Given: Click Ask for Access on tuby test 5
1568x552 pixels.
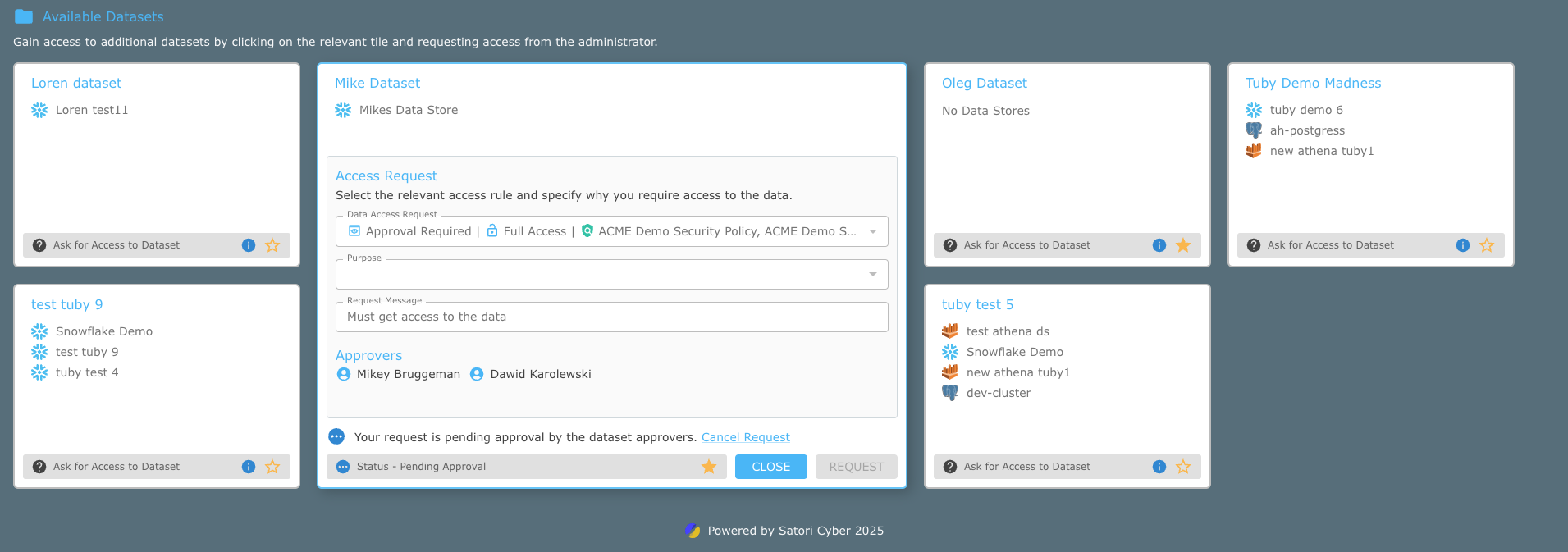Looking at the screenshot, I should pos(1027,467).
